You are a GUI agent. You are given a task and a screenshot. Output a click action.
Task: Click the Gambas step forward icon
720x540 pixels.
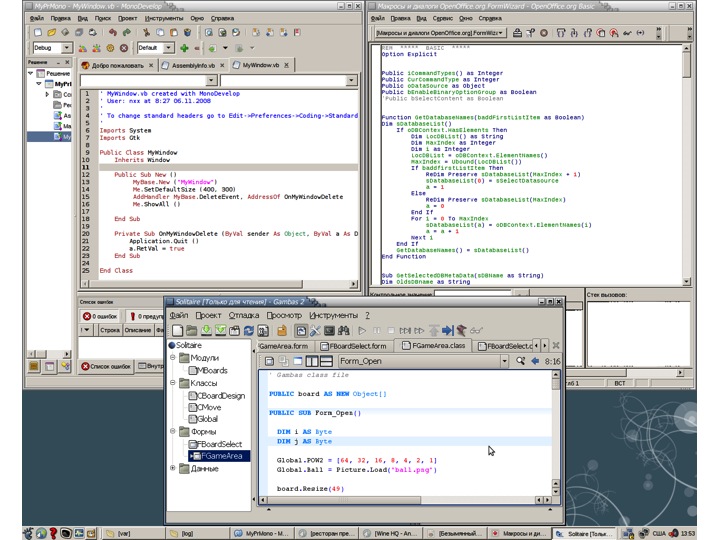(405, 331)
